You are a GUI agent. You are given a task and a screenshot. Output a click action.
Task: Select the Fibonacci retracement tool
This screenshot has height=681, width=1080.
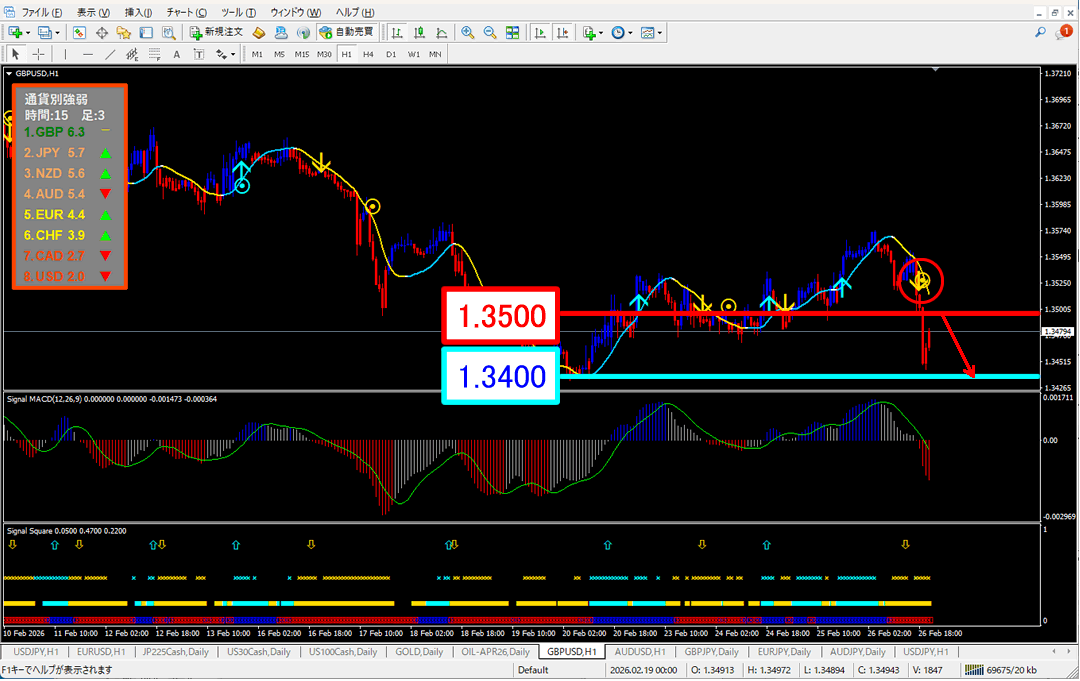(155, 54)
